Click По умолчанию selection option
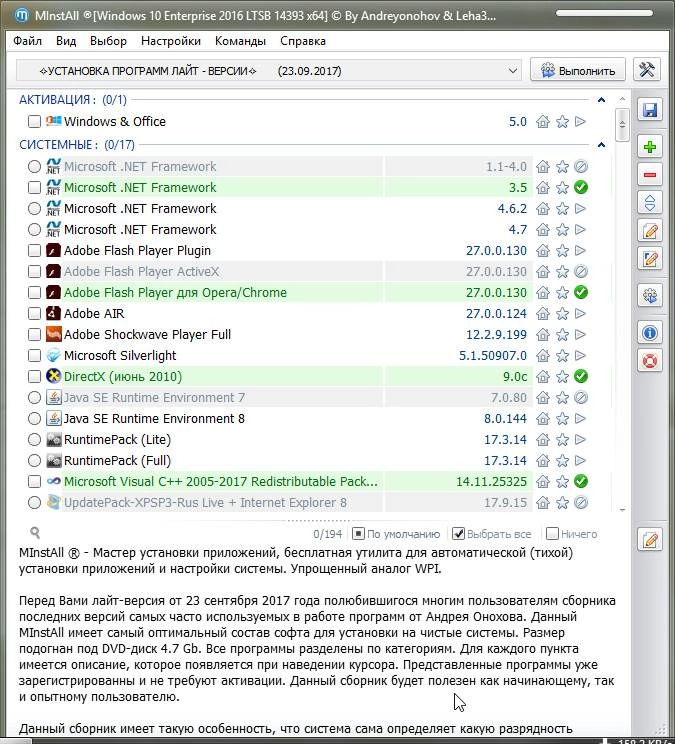Image resolution: width=675 pixels, height=744 pixels. coord(396,534)
